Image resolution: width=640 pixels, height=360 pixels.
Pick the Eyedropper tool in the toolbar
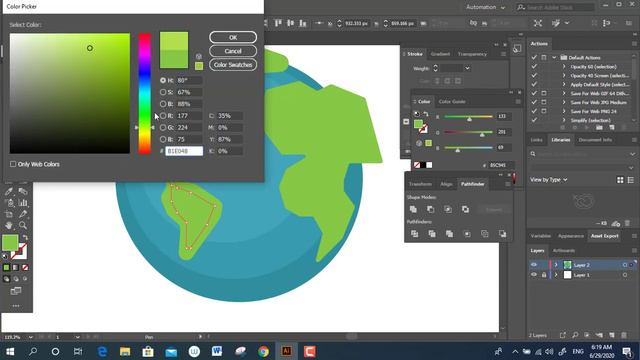9,191
